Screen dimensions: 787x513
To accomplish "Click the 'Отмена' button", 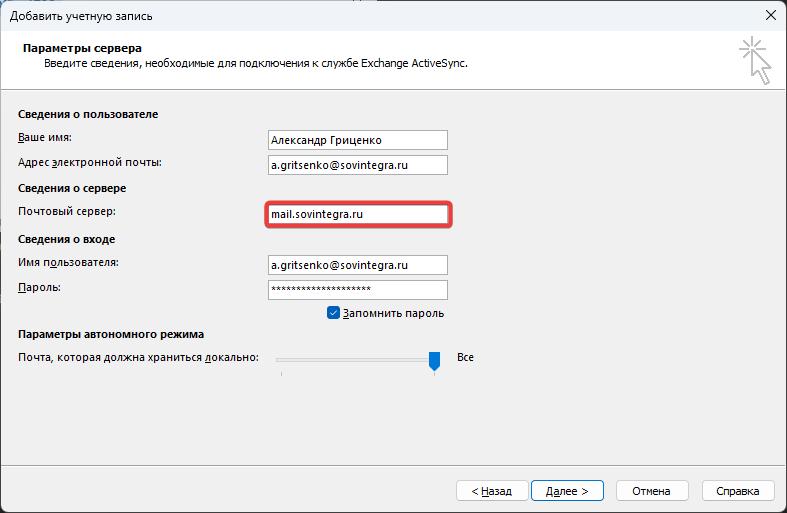I will (652, 491).
